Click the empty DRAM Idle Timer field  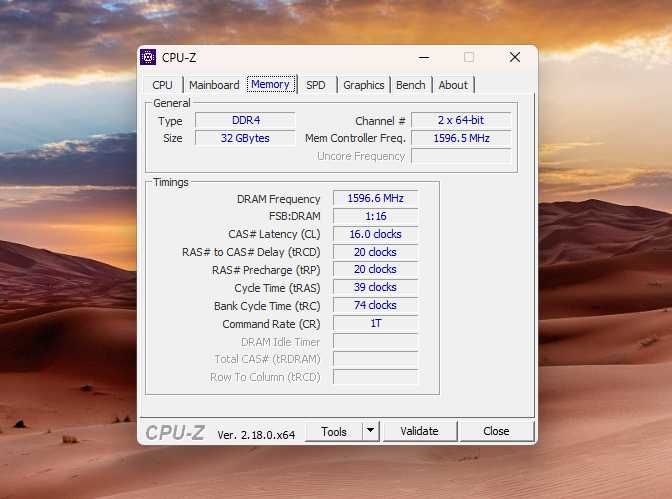[x=375, y=341]
